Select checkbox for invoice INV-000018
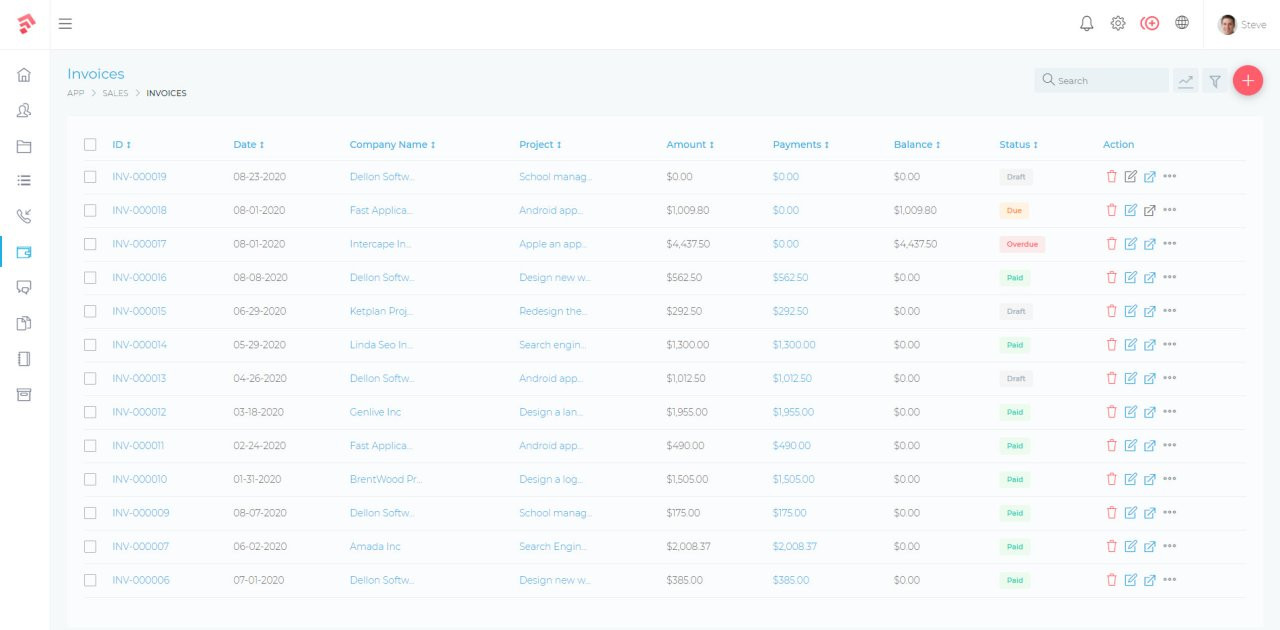Viewport: 1280px width, 630px height. (x=90, y=211)
